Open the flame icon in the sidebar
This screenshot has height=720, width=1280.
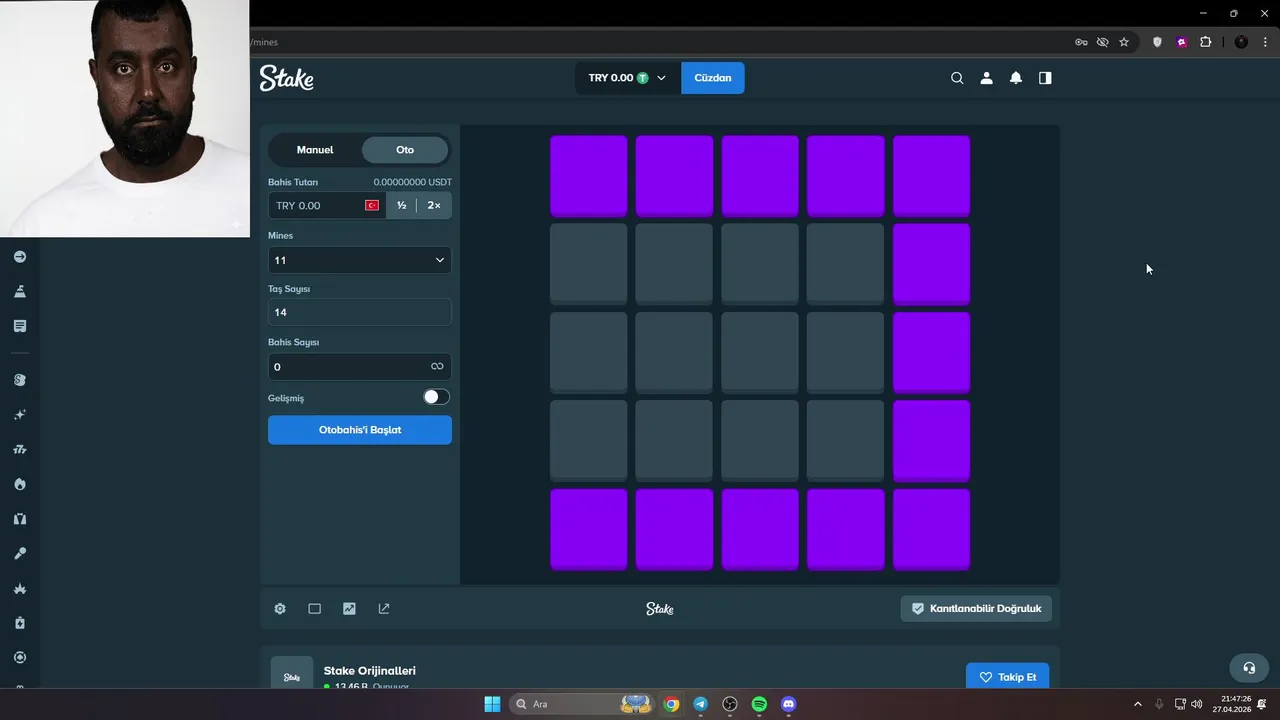click(x=20, y=484)
